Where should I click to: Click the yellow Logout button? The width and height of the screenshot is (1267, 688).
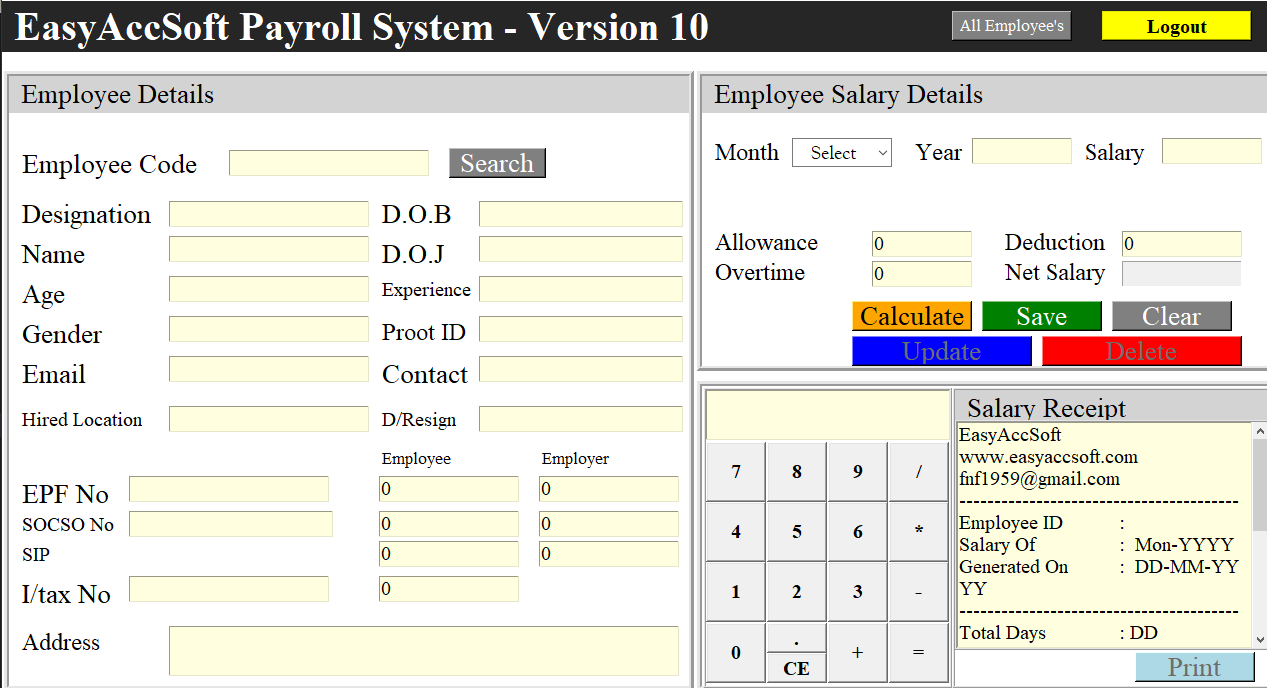[x=1176, y=26]
